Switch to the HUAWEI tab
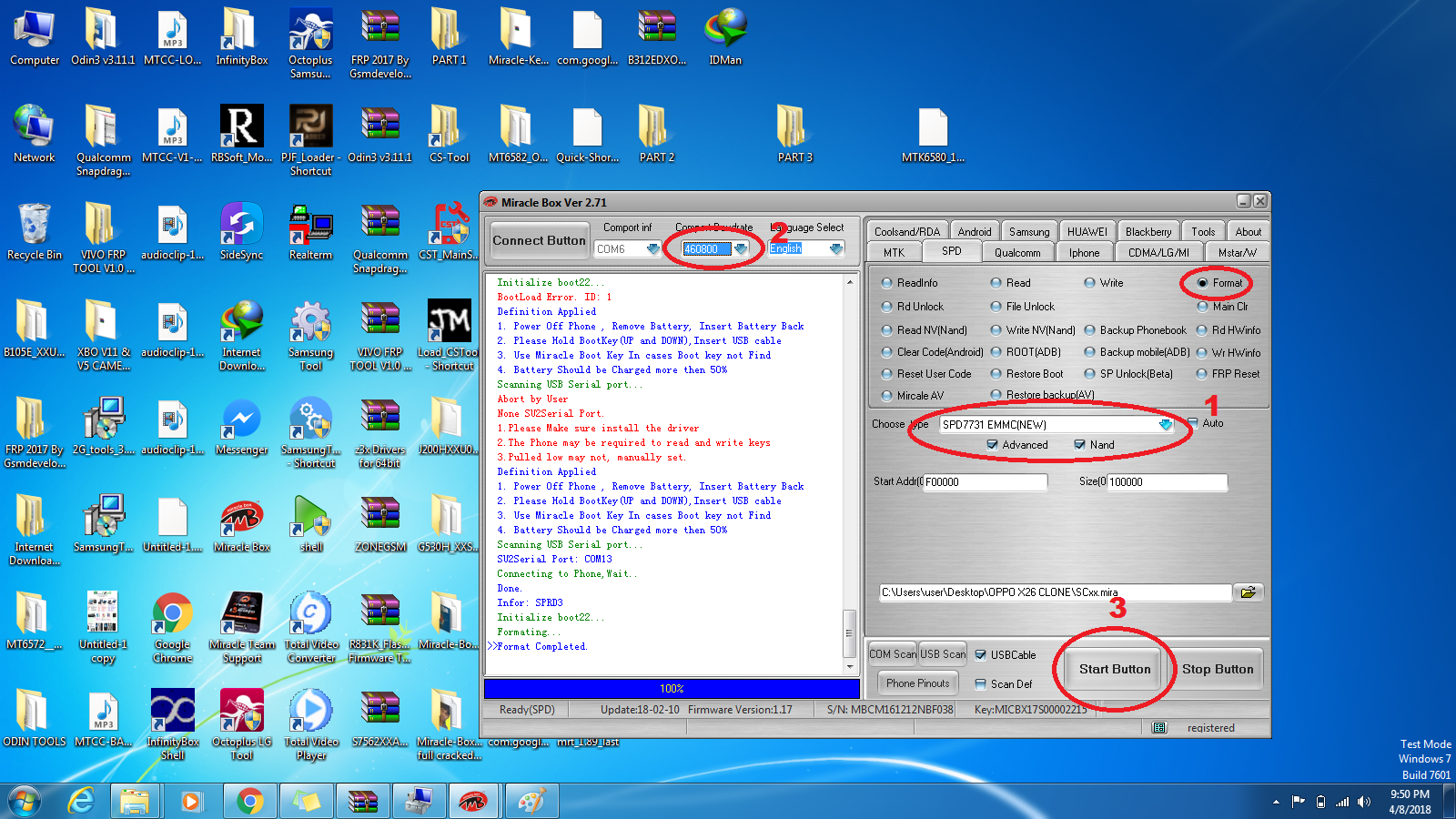Screen dimensions: 1456x819 (1087, 232)
